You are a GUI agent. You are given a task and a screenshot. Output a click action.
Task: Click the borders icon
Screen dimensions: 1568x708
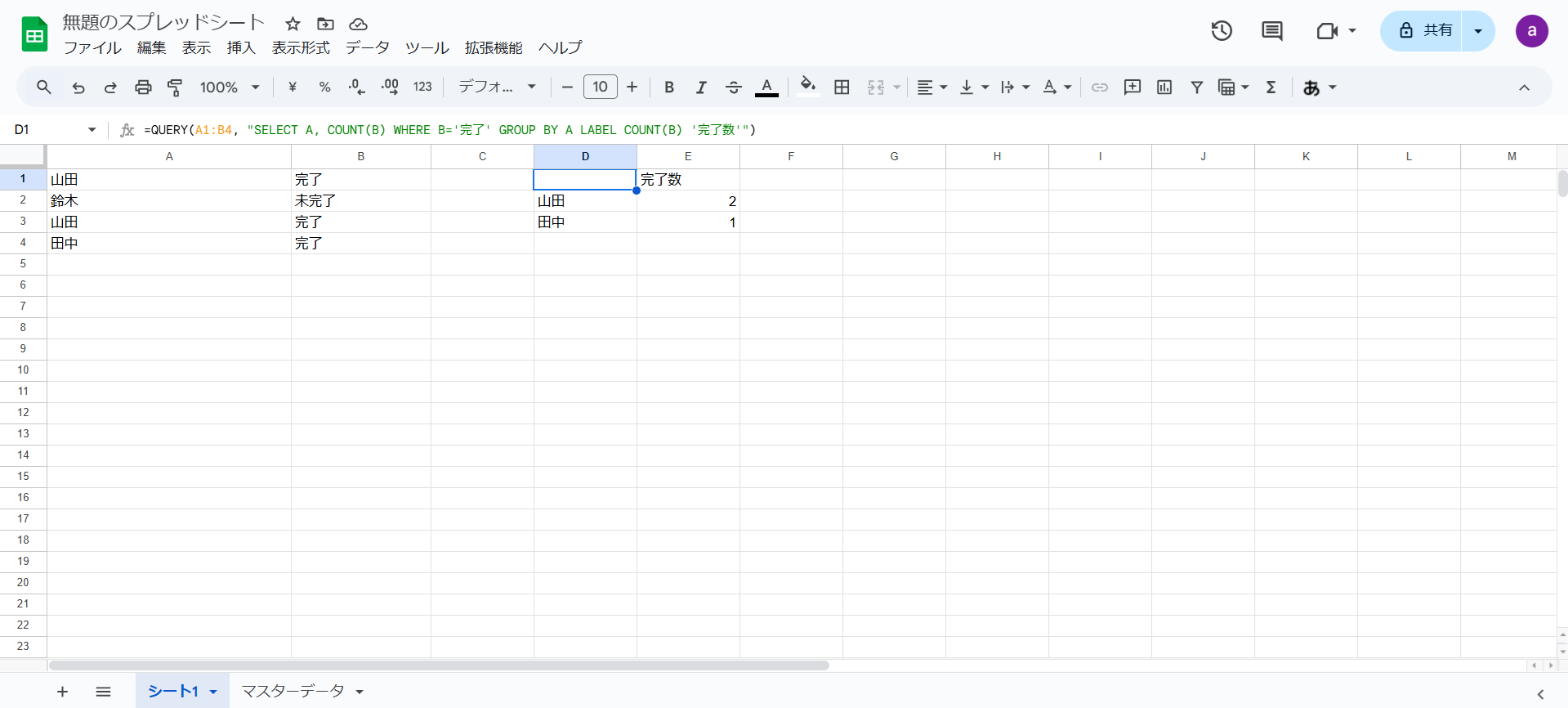click(842, 87)
